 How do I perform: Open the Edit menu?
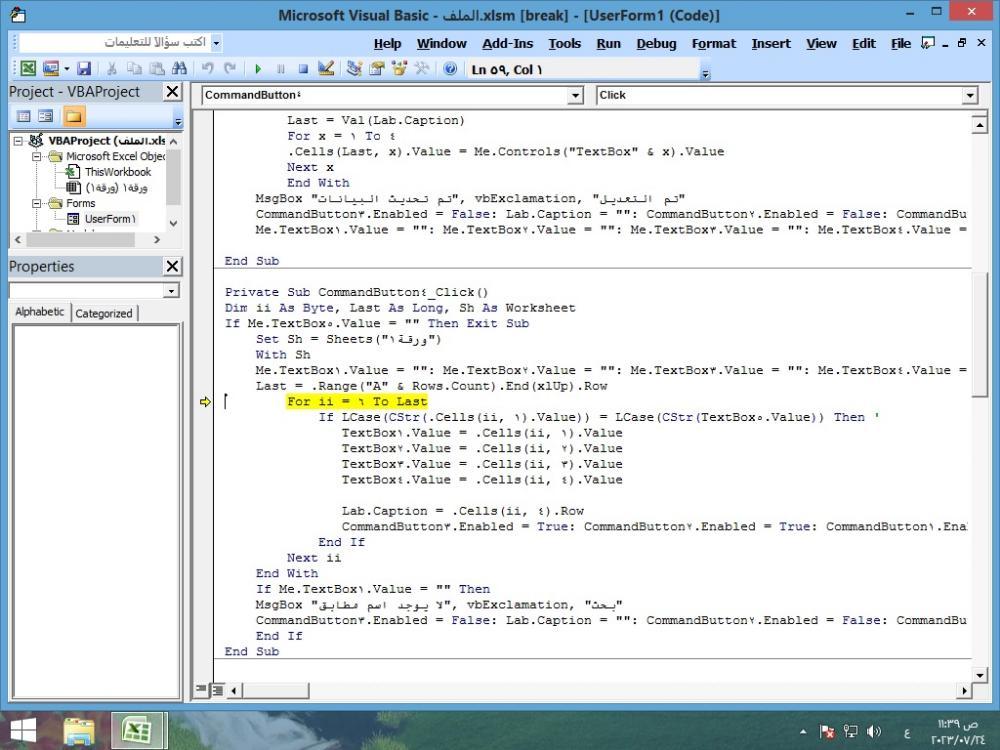864,43
